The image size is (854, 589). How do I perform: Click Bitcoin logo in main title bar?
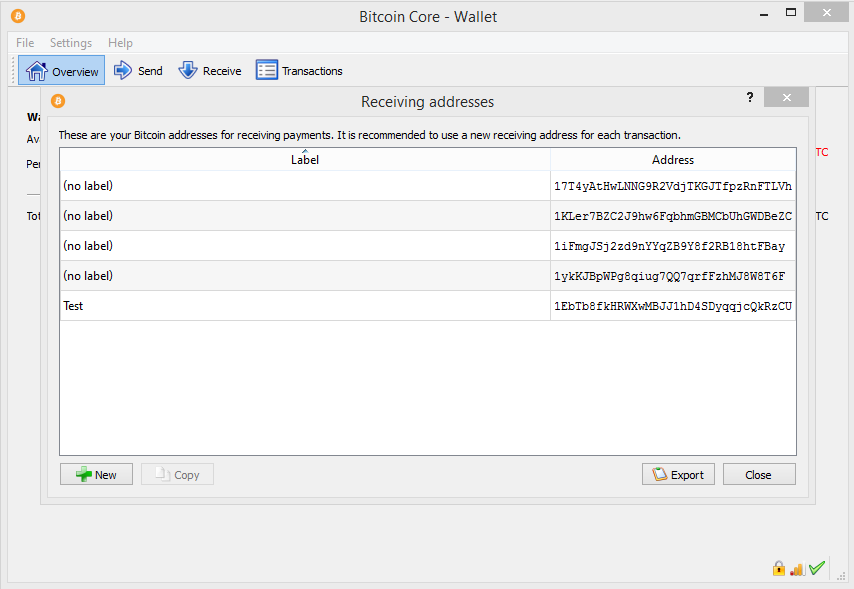tap(18, 16)
